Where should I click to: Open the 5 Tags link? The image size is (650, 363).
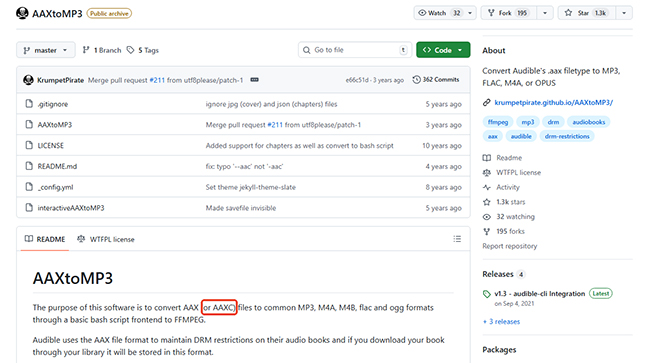[143, 50]
